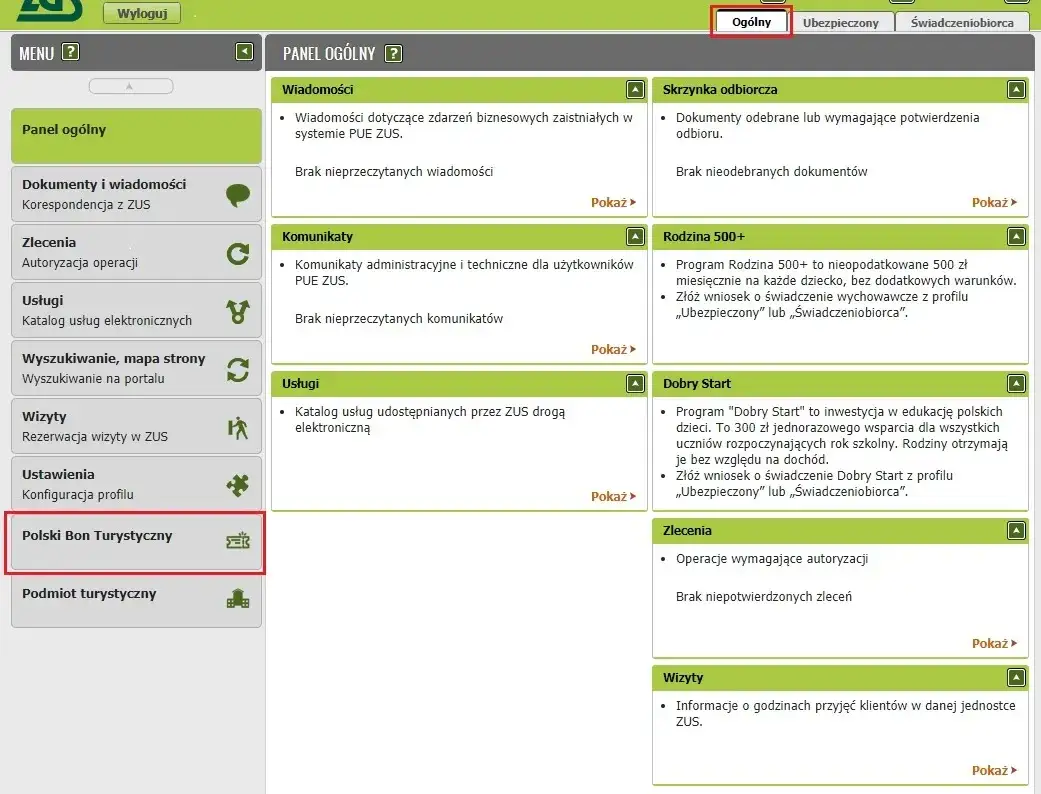
Task: Collapse the Skrzynka odbiorcza widget
Action: click(1016, 90)
